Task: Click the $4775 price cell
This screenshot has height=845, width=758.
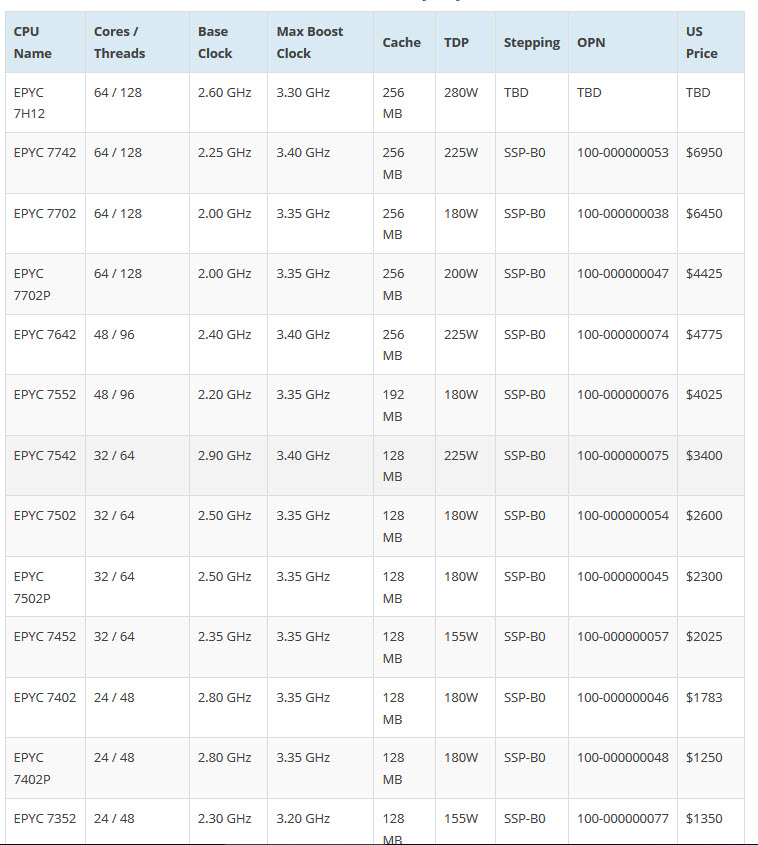Action: point(711,345)
